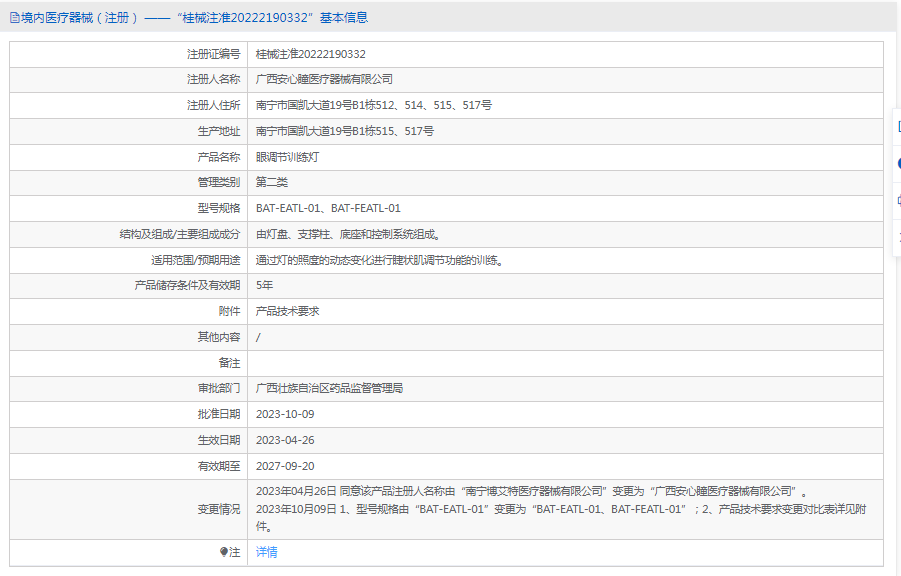This screenshot has width=901, height=576.
Task: Select effective date 2023-04-26
Action: 285,440
